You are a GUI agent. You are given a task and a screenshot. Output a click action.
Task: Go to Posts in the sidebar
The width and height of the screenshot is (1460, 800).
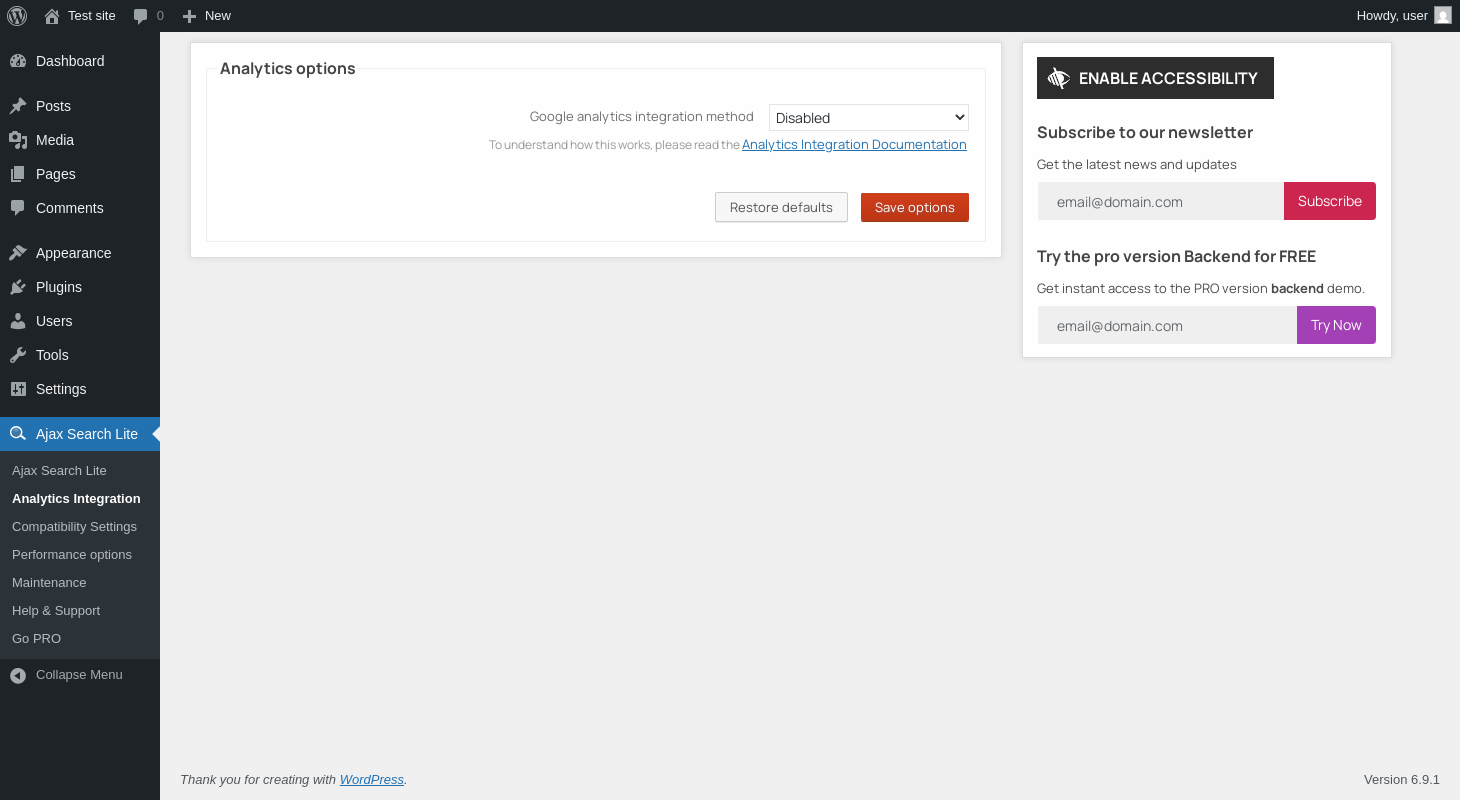tap(80, 106)
